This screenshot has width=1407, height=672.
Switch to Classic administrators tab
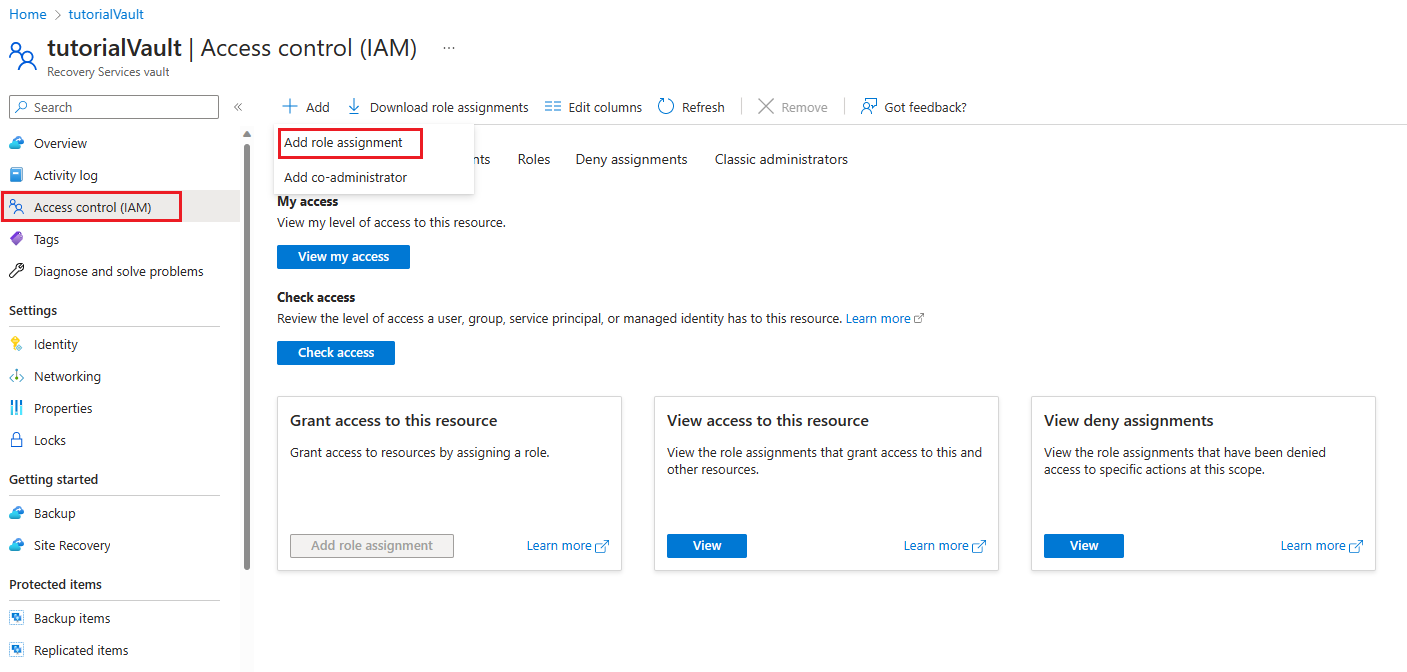[x=781, y=159]
